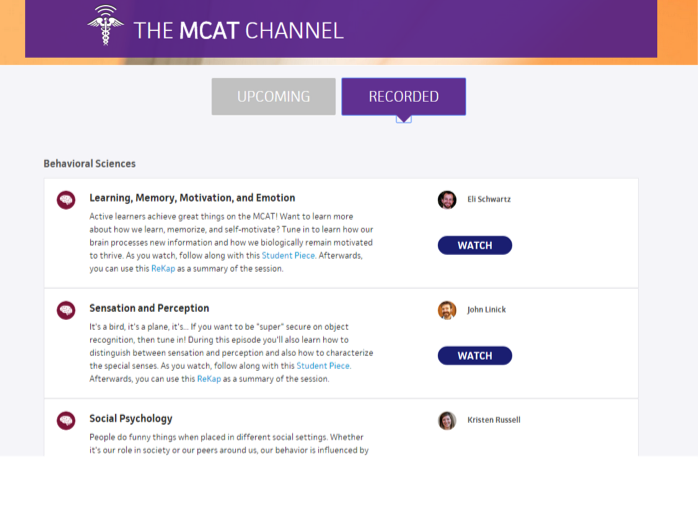This screenshot has width=698, height=516.
Task: Click the instructor name Eli Schwartz
Action: 489,200
